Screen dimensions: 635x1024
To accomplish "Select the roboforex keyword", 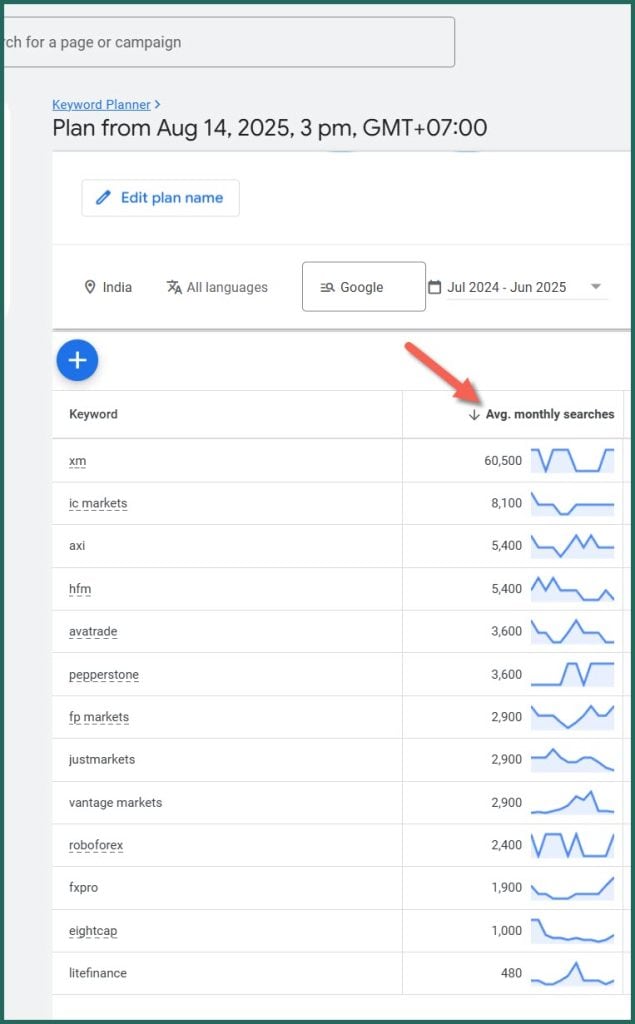I will 95,845.
